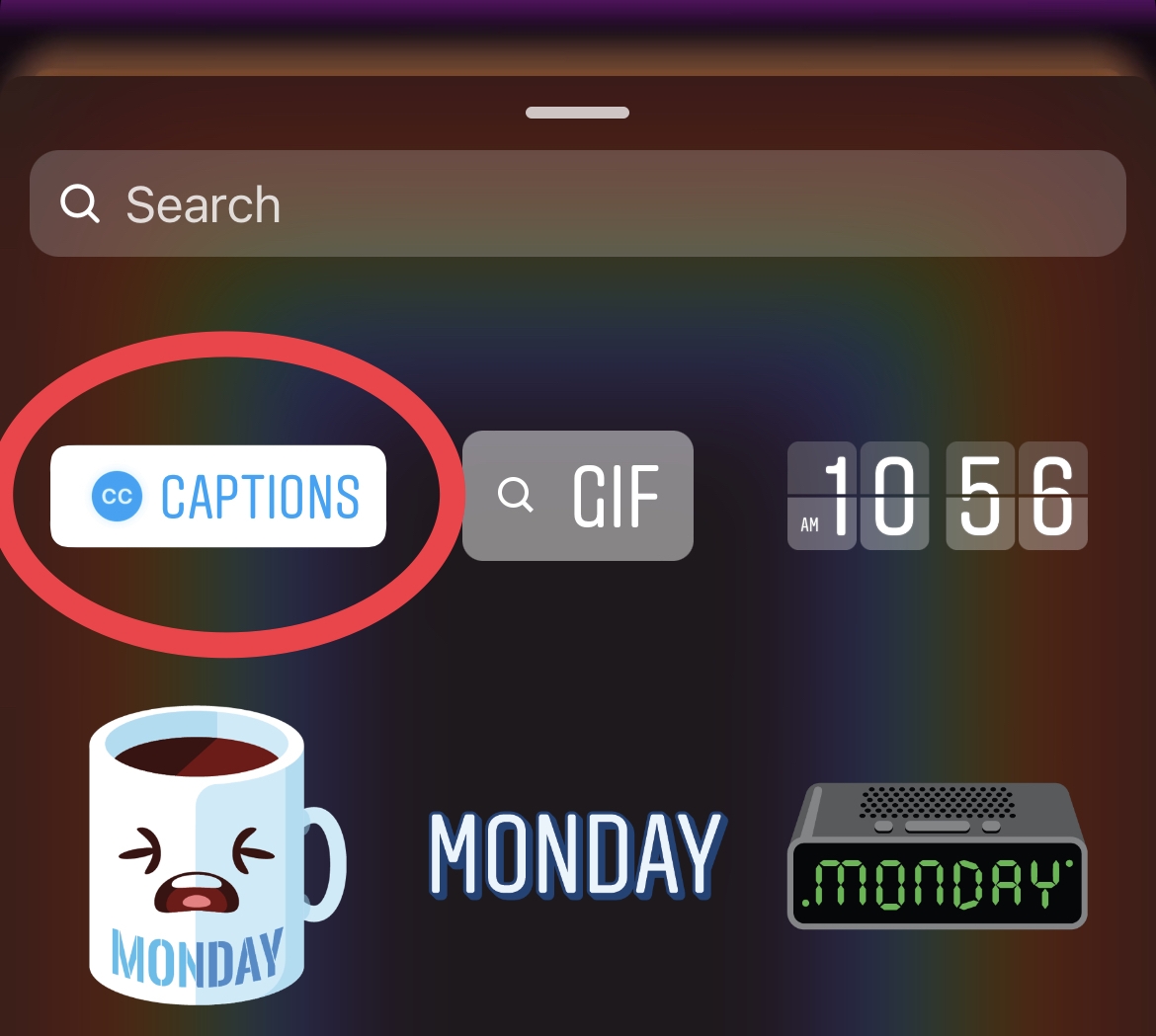
Task: Tap the sheet's grabber handle at top
Action: [577, 113]
